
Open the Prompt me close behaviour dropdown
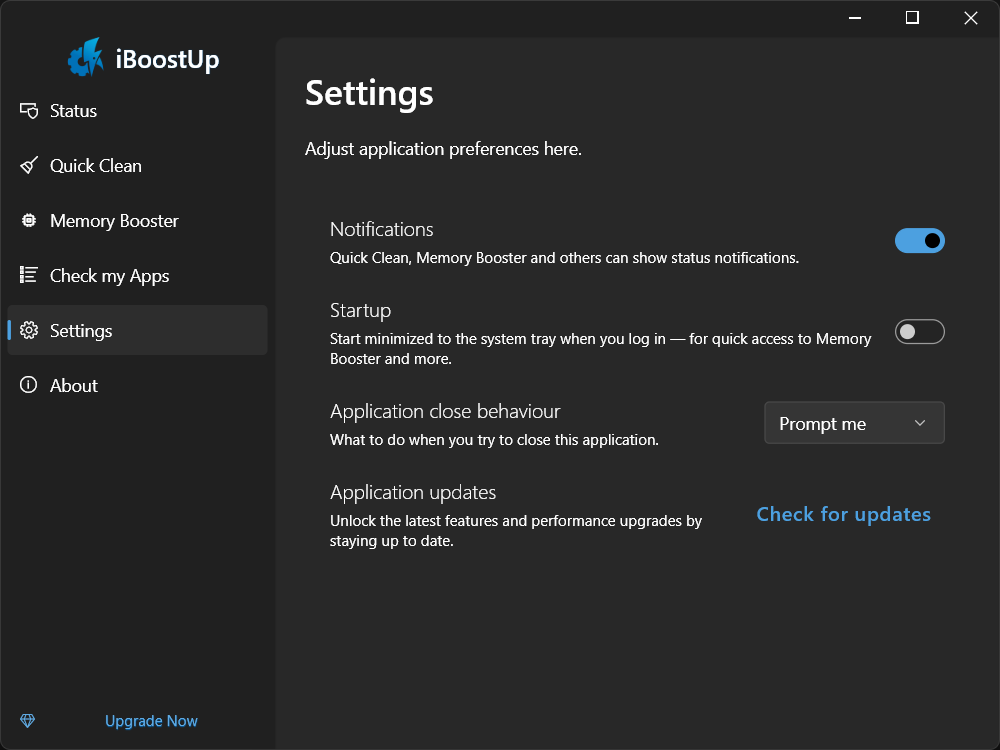click(x=855, y=423)
